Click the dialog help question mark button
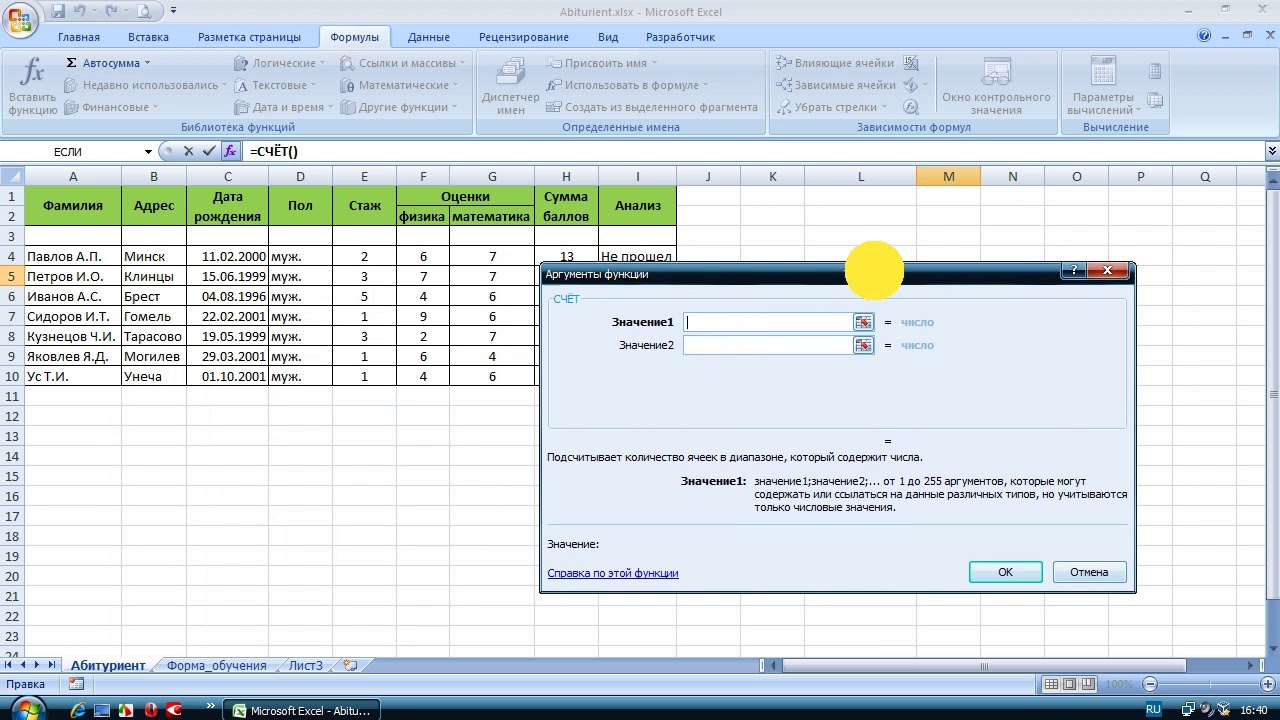This screenshot has height=720, width=1280. click(1073, 270)
